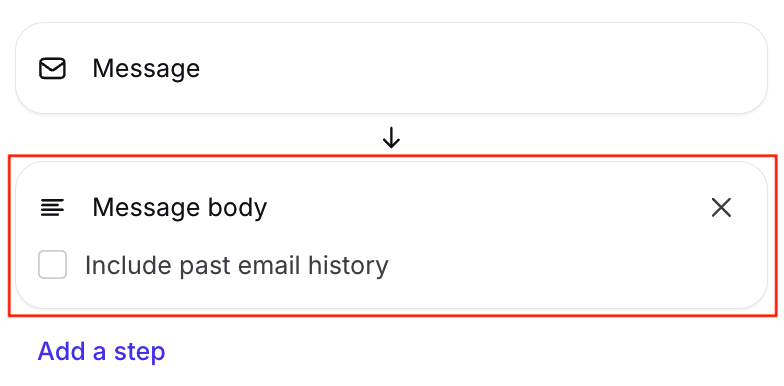Select the Message body step card
The height and width of the screenshot is (386, 784).
coord(392,234)
